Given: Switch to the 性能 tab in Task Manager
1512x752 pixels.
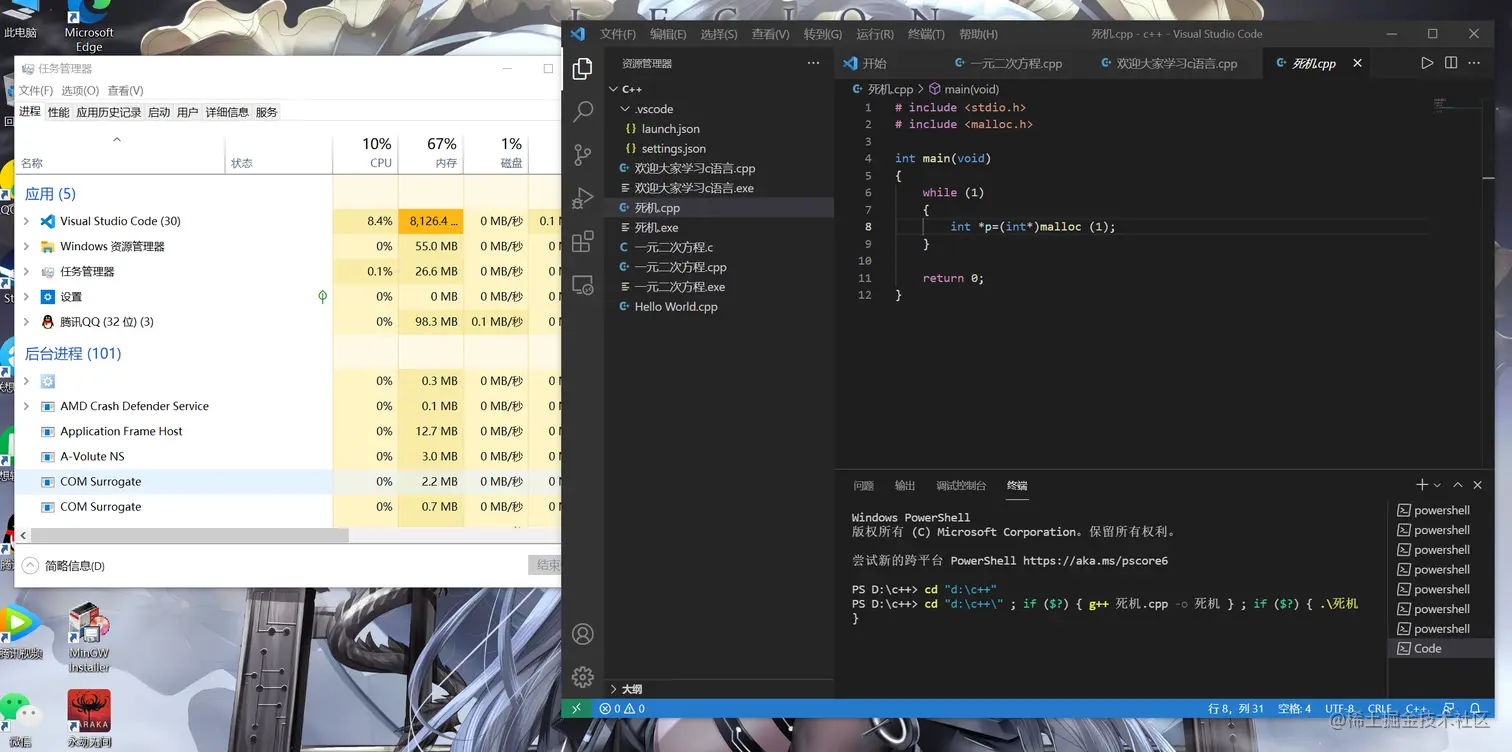Looking at the screenshot, I should coord(59,112).
